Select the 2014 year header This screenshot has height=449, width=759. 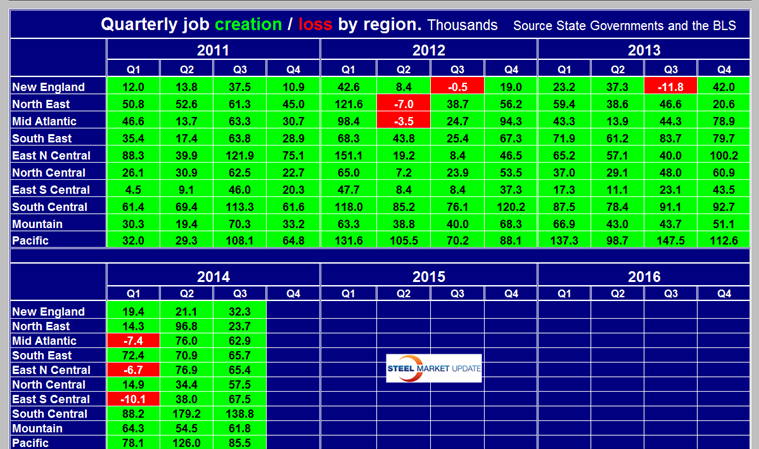(211, 276)
